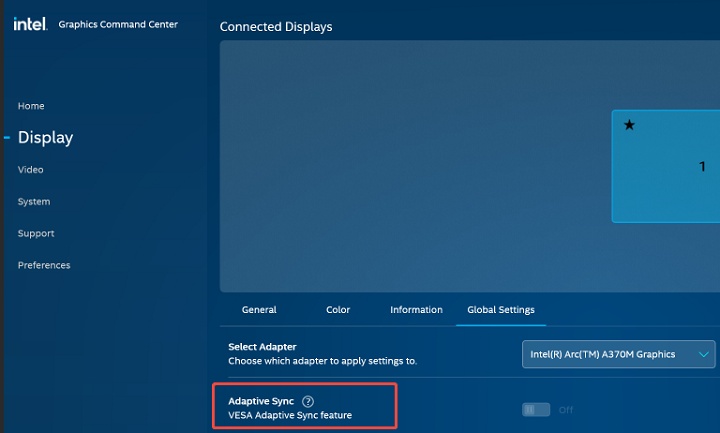The image size is (720, 433).
Task: Click the primary display star icon
Action: [629, 125]
